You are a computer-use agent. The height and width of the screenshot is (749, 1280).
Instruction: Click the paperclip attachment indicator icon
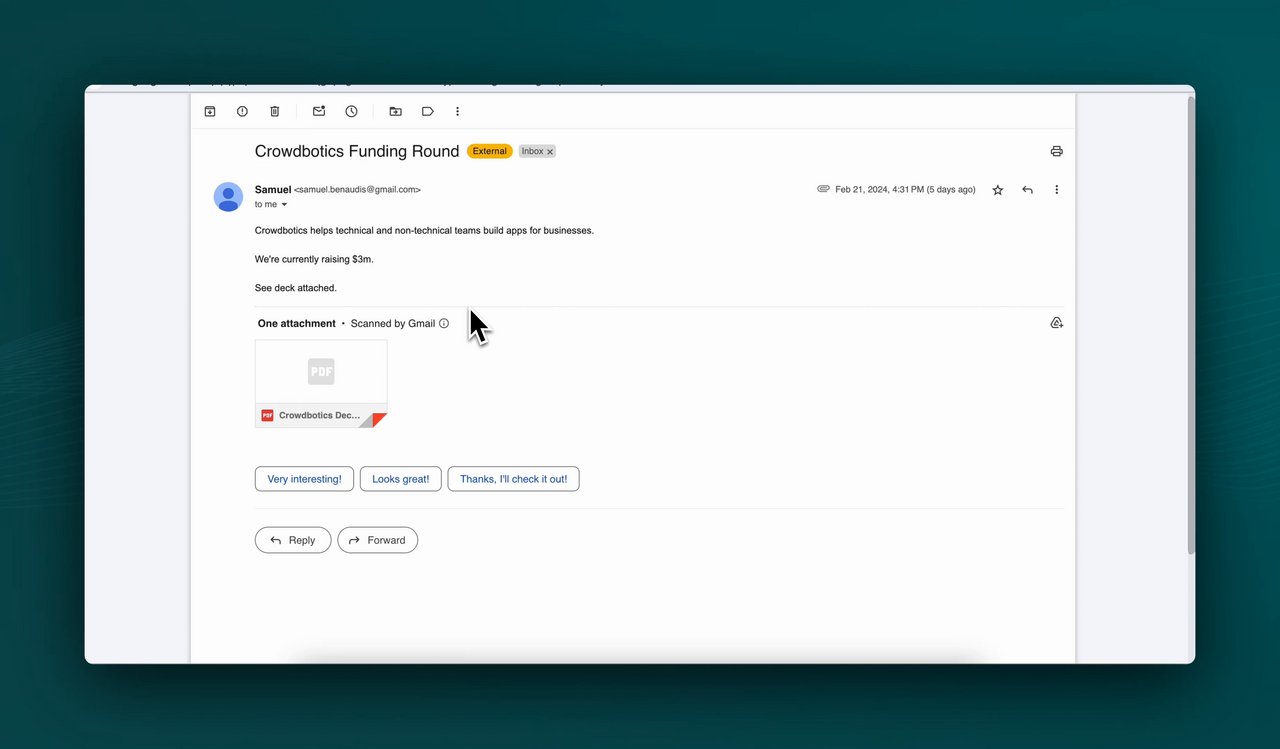[x=823, y=189]
